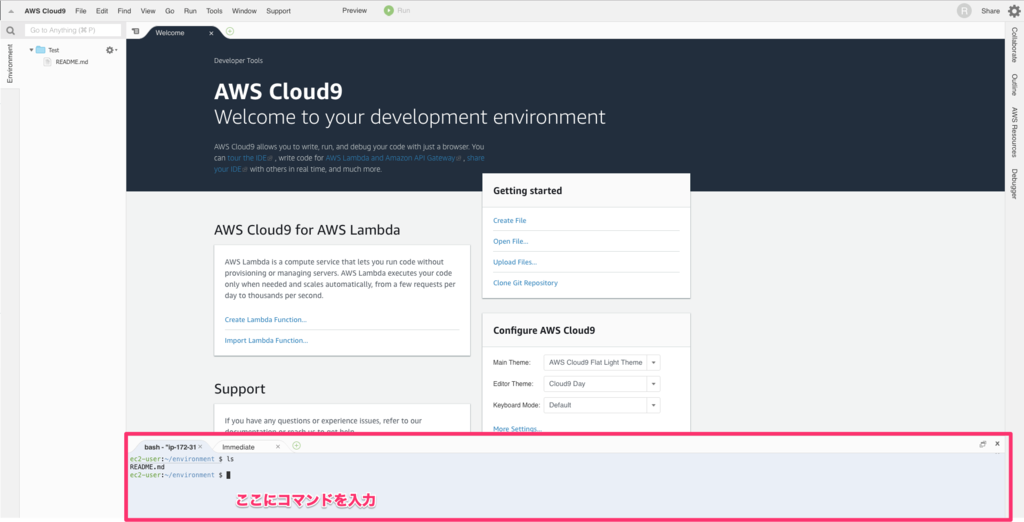Click More Settings... link
The height and width of the screenshot is (522, 1024).
[x=517, y=429]
